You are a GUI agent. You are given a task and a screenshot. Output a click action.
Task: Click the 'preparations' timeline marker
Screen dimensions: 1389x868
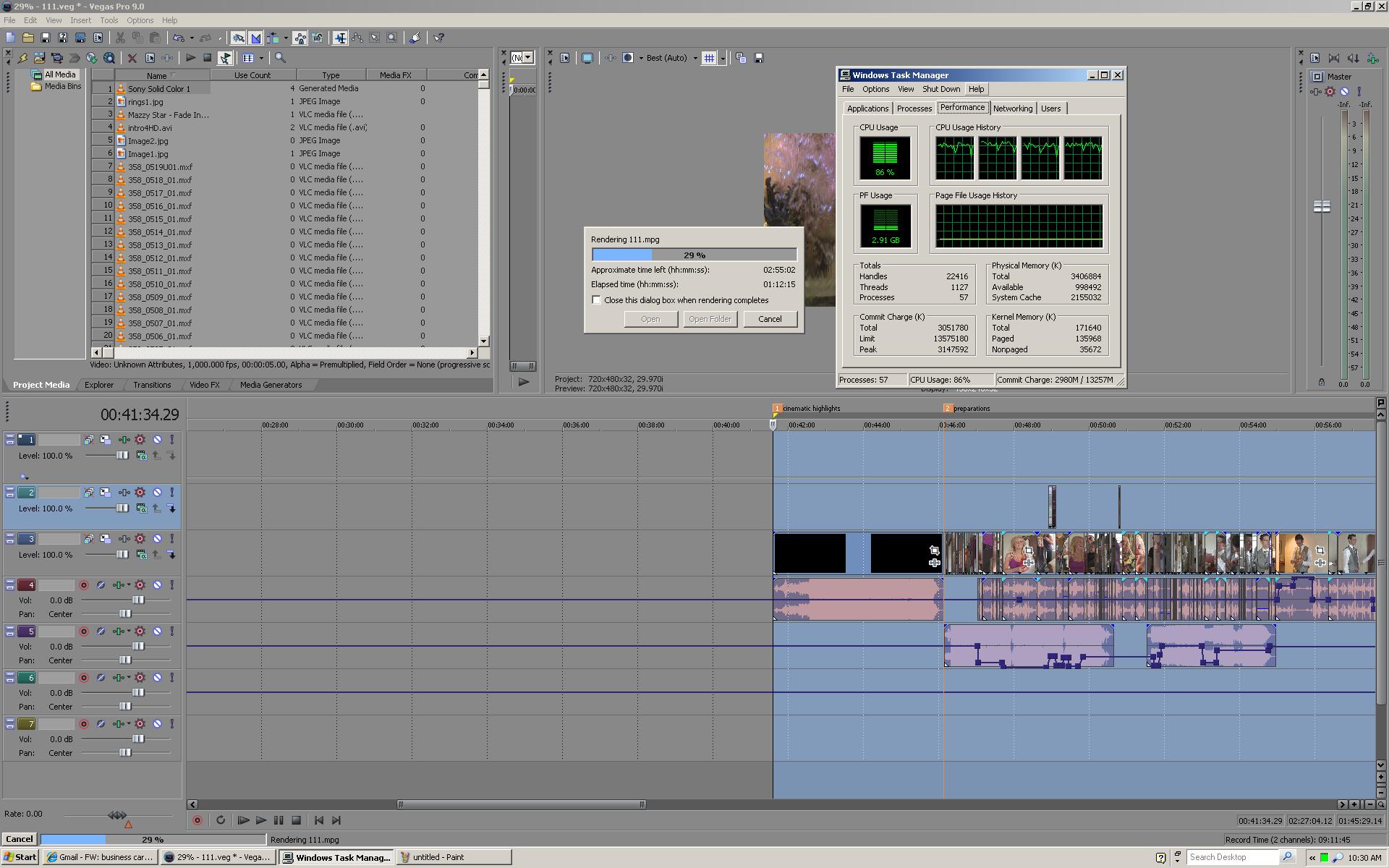point(948,409)
